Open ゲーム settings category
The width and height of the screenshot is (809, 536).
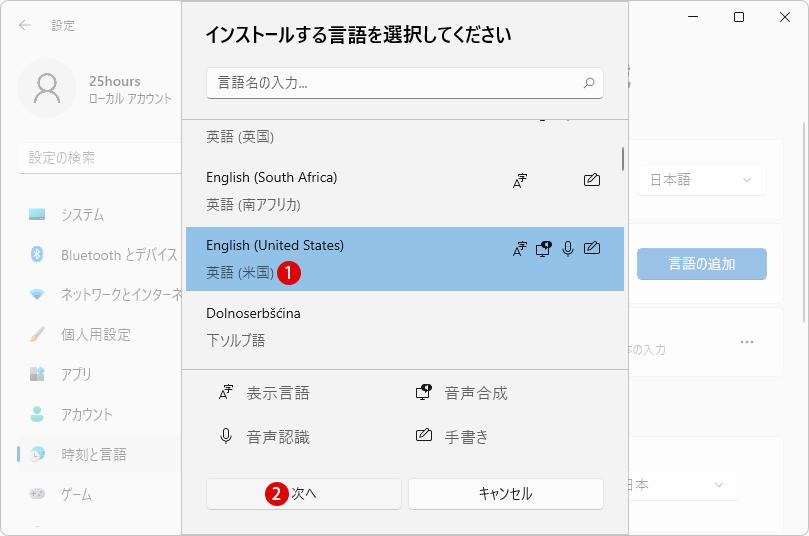click(x=100, y=494)
